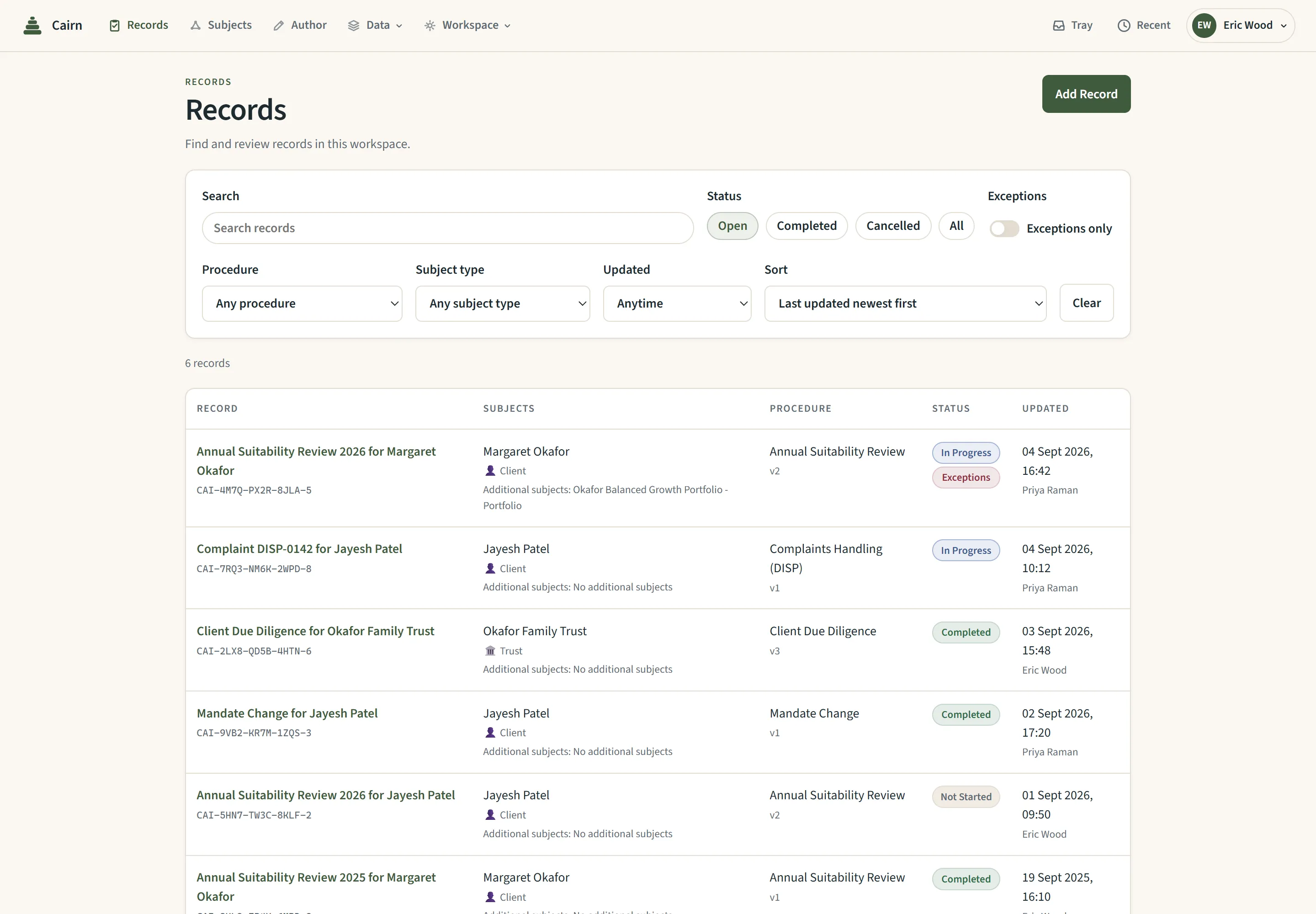This screenshot has width=1316, height=914.
Task: Click the Cairn stacked-stones logo icon
Action: pos(32,25)
